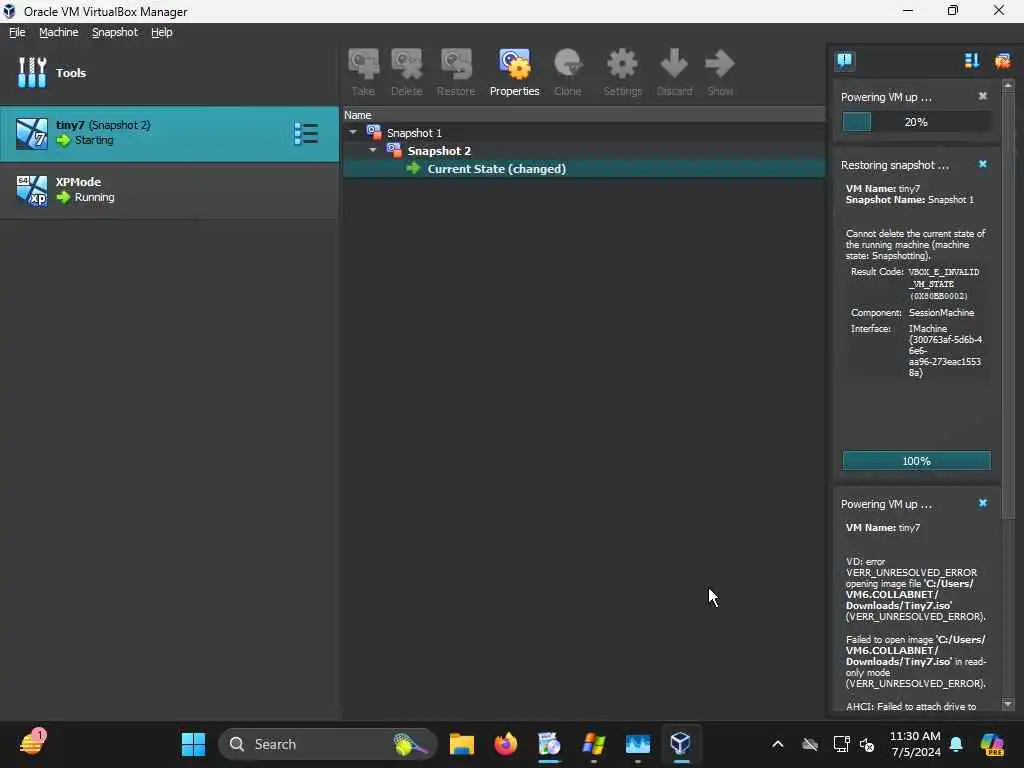Open the Snapshot menu
Image resolution: width=1024 pixels, height=768 pixels.
pyautogui.click(x=115, y=32)
